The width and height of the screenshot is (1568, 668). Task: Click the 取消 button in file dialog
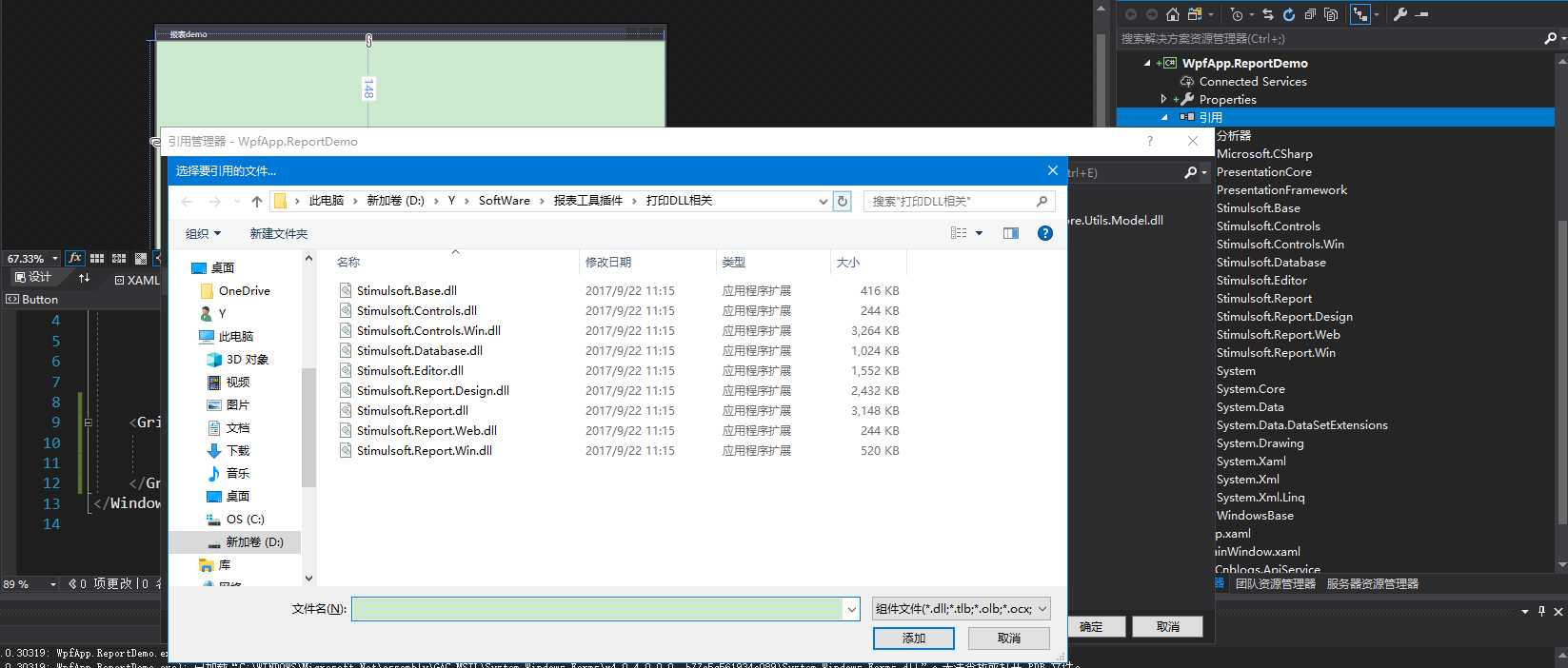[x=1009, y=638]
